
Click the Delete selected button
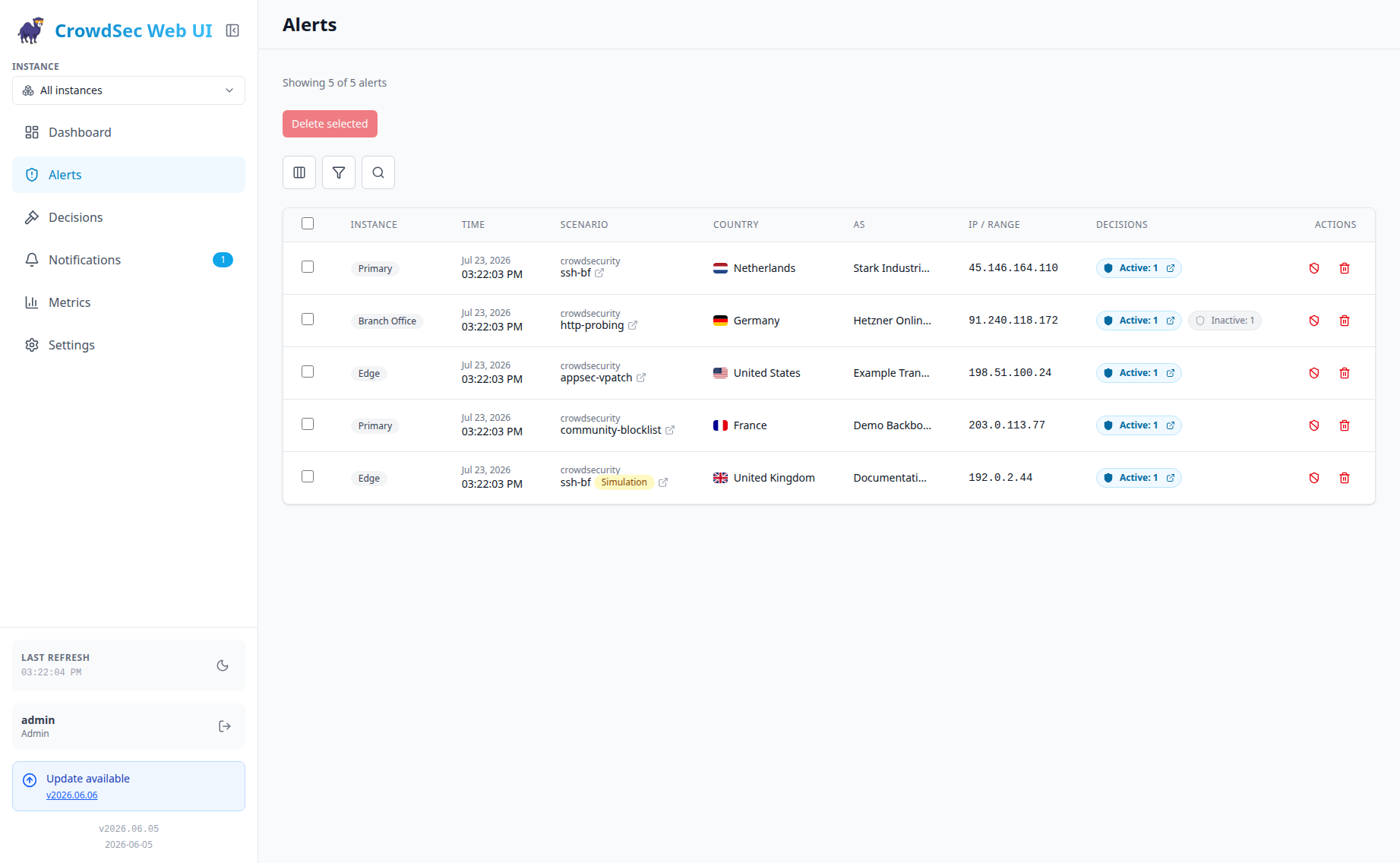(330, 124)
